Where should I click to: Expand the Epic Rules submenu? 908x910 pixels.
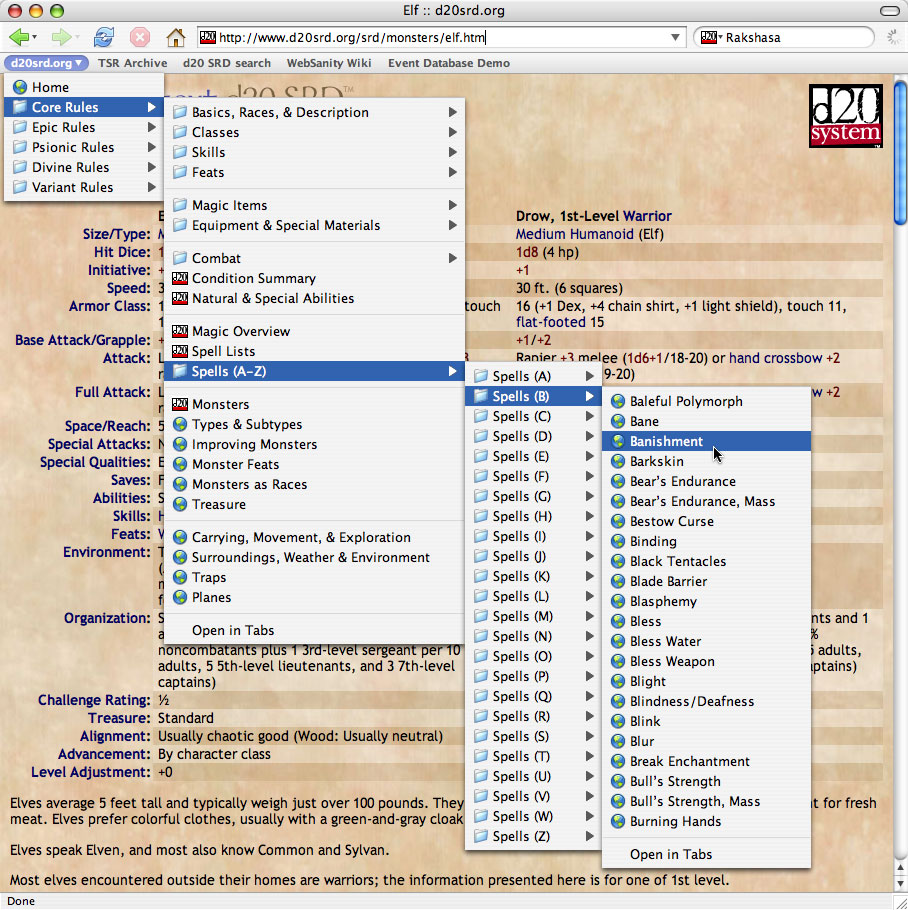[84, 128]
